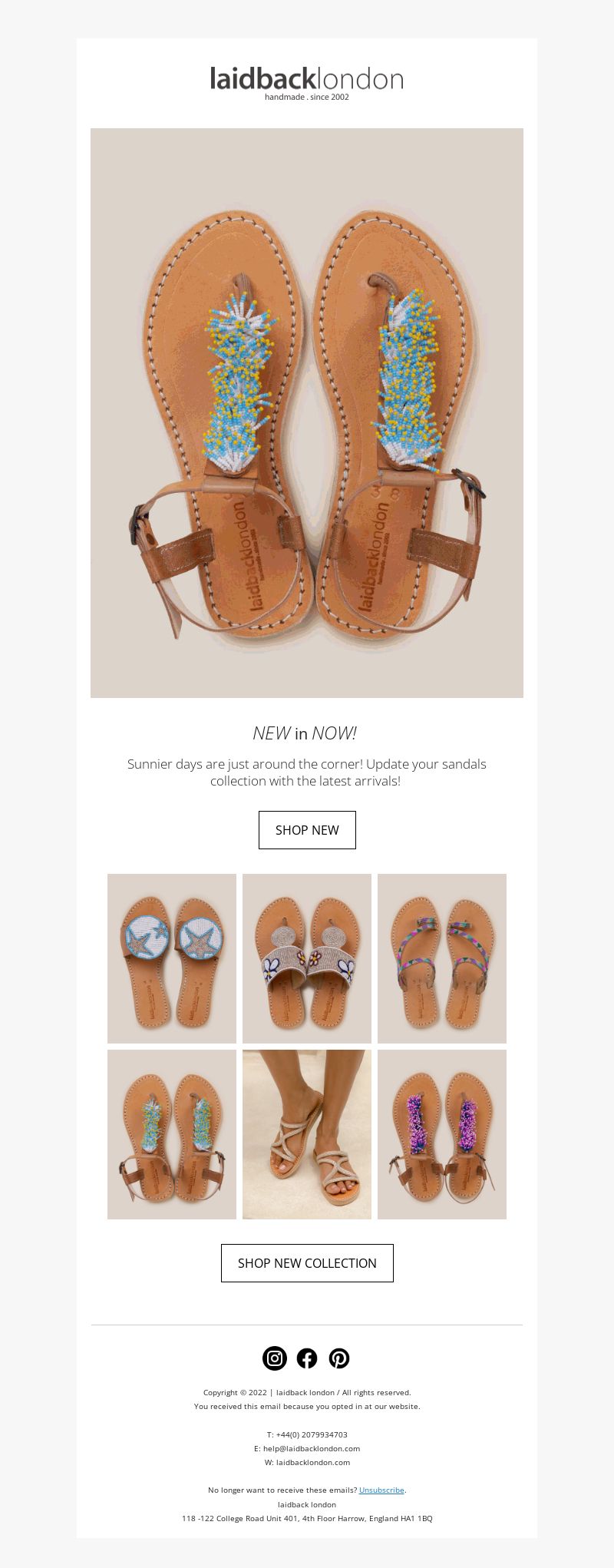The height and width of the screenshot is (1568, 614).
Task: Select the small blue beaded T-strap sandal thumbnail
Action: [x=172, y=1134]
